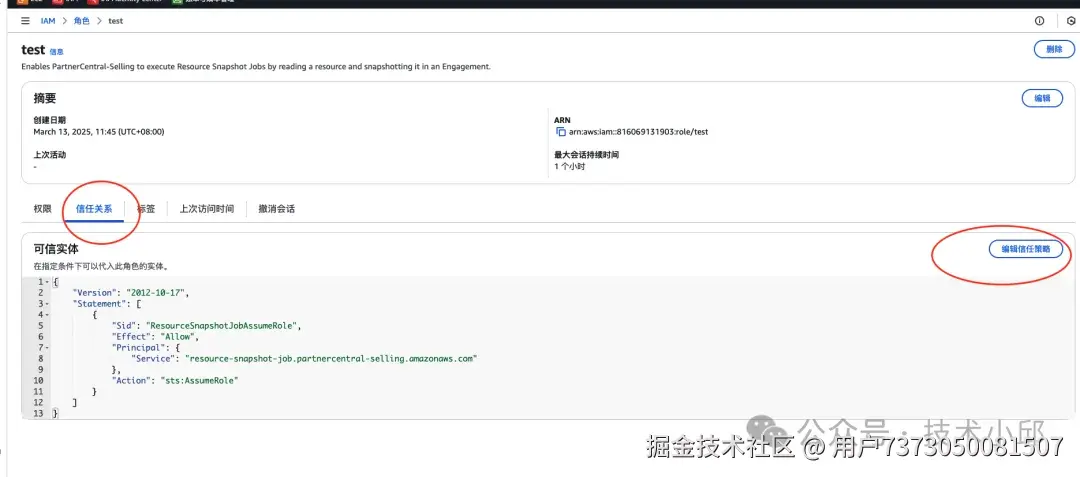The height and width of the screenshot is (477, 1080).
Task: Collapse the fold arrow at line 4
Action: click(x=46, y=315)
